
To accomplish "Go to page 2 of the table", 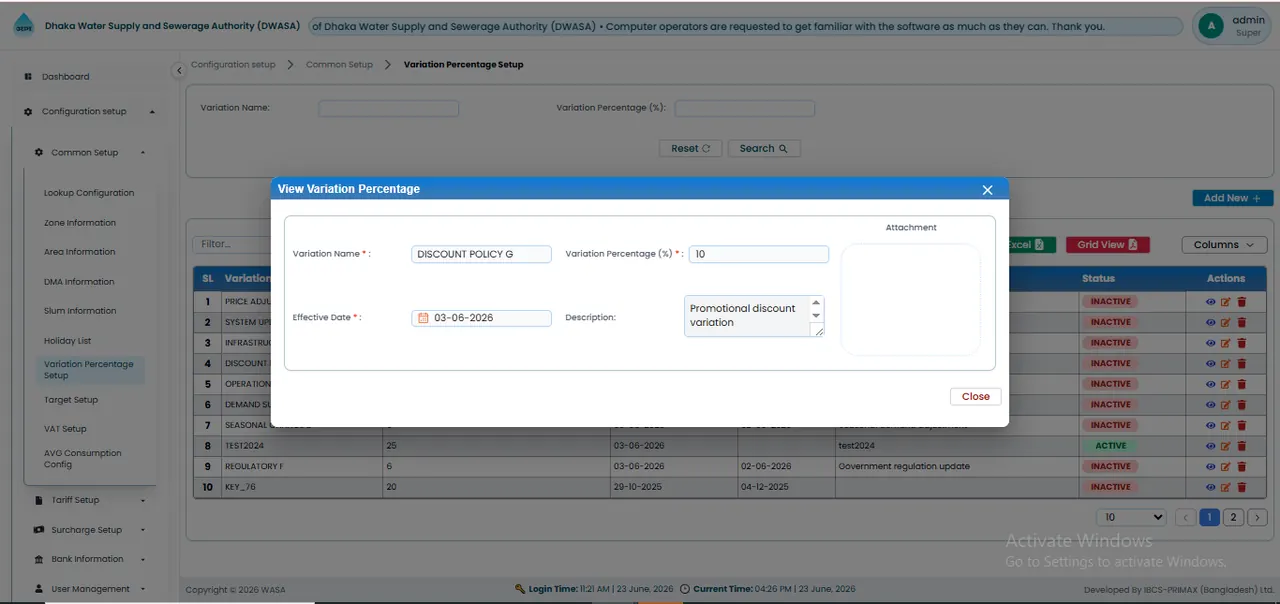I will pos(1234,518).
